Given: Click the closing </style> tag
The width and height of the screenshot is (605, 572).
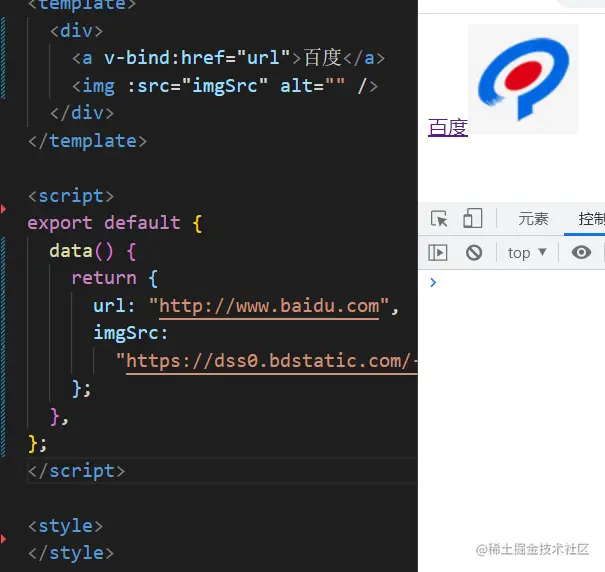Looking at the screenshot, I should (x=71, y=553).
